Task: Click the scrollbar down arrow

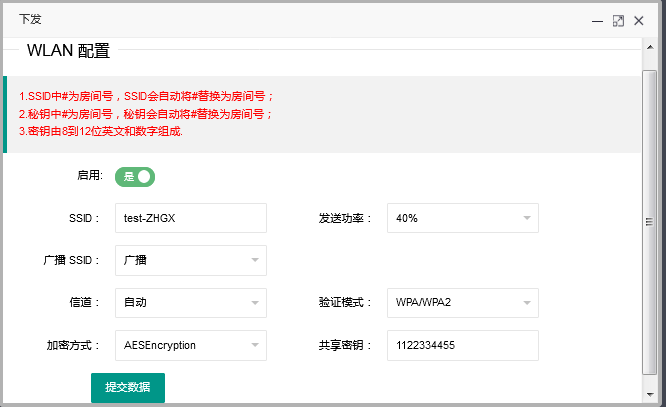Action: tap(648, 396)
